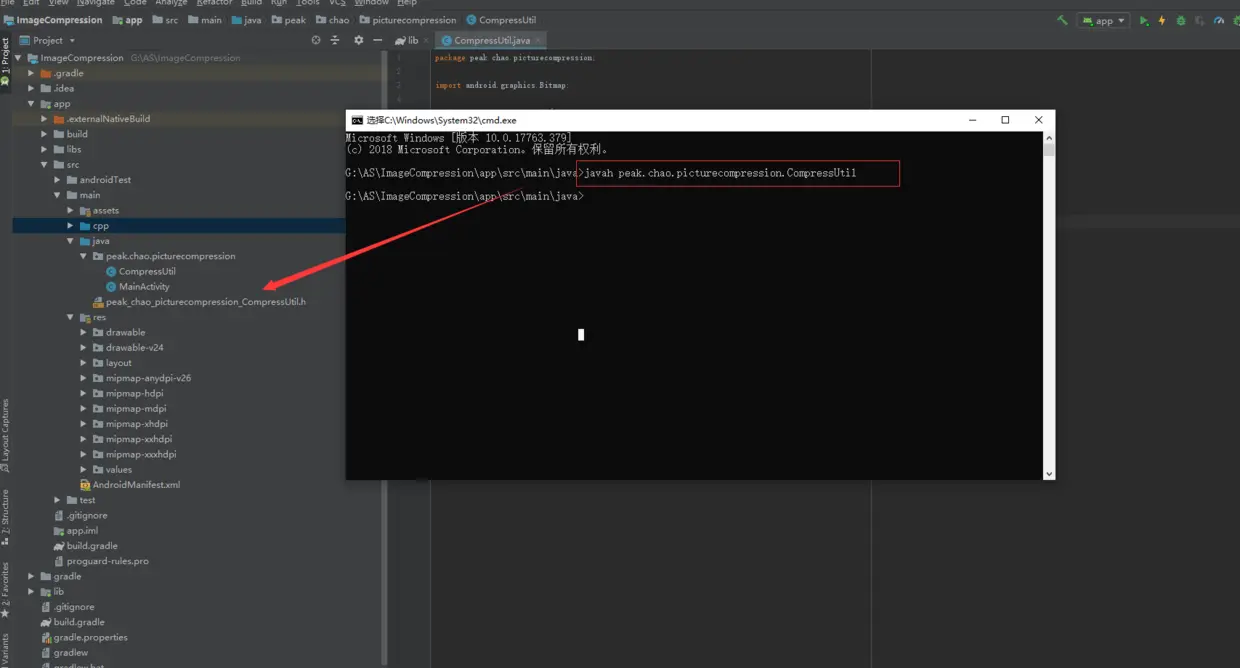Run the app with the green play icon
This screenshot has height=668, width=1240.
click(x=1144, y=20)
